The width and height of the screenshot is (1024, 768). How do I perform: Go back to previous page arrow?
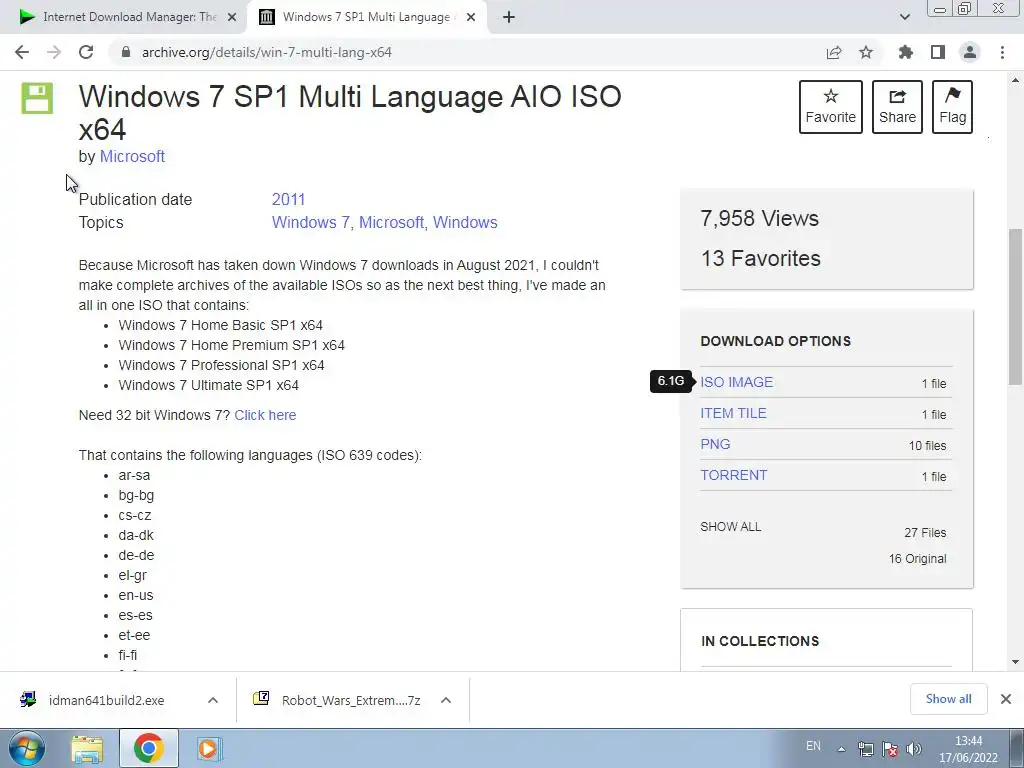click(22, 52)
